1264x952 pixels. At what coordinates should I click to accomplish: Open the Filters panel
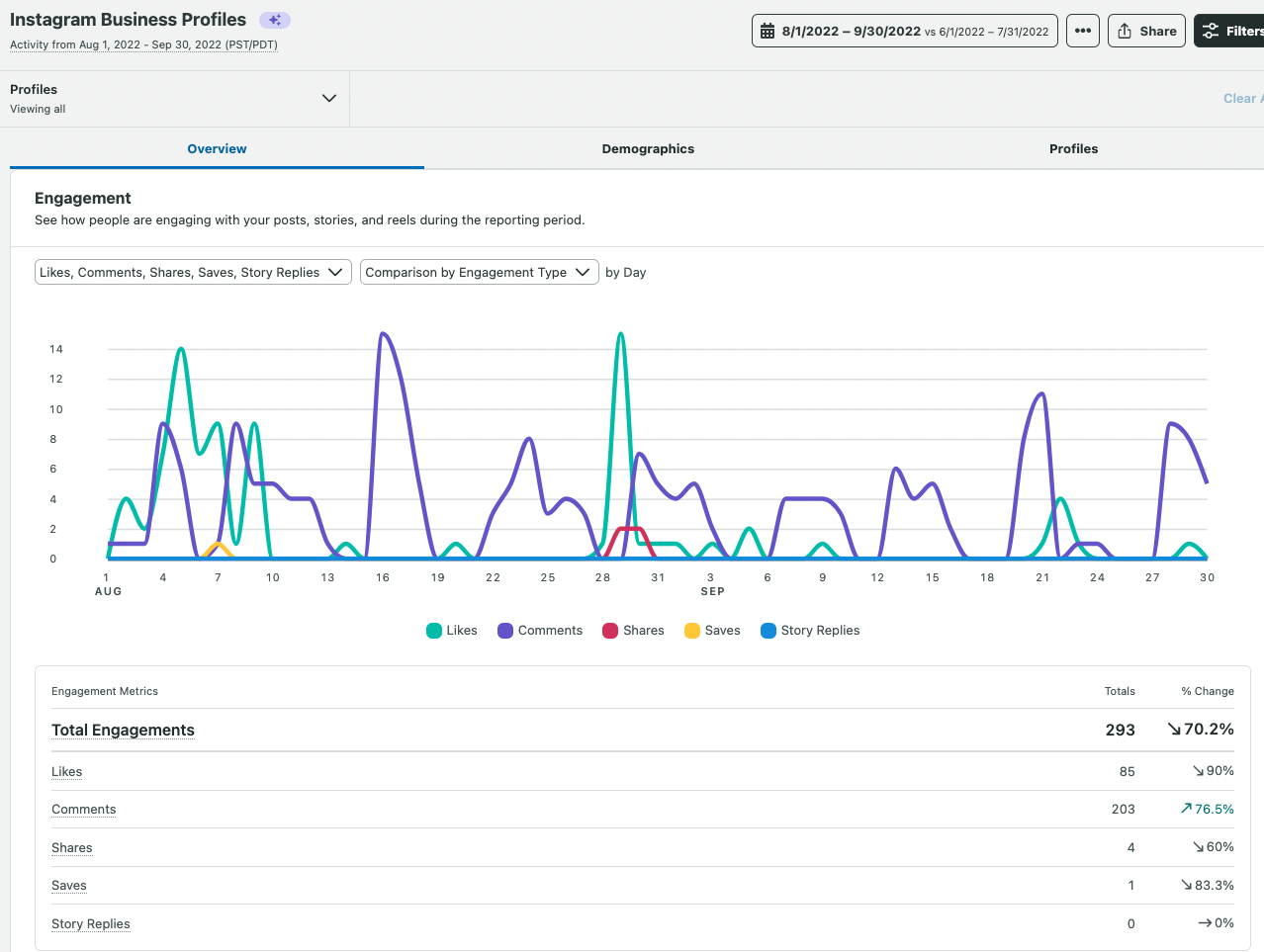point(1229,31)
